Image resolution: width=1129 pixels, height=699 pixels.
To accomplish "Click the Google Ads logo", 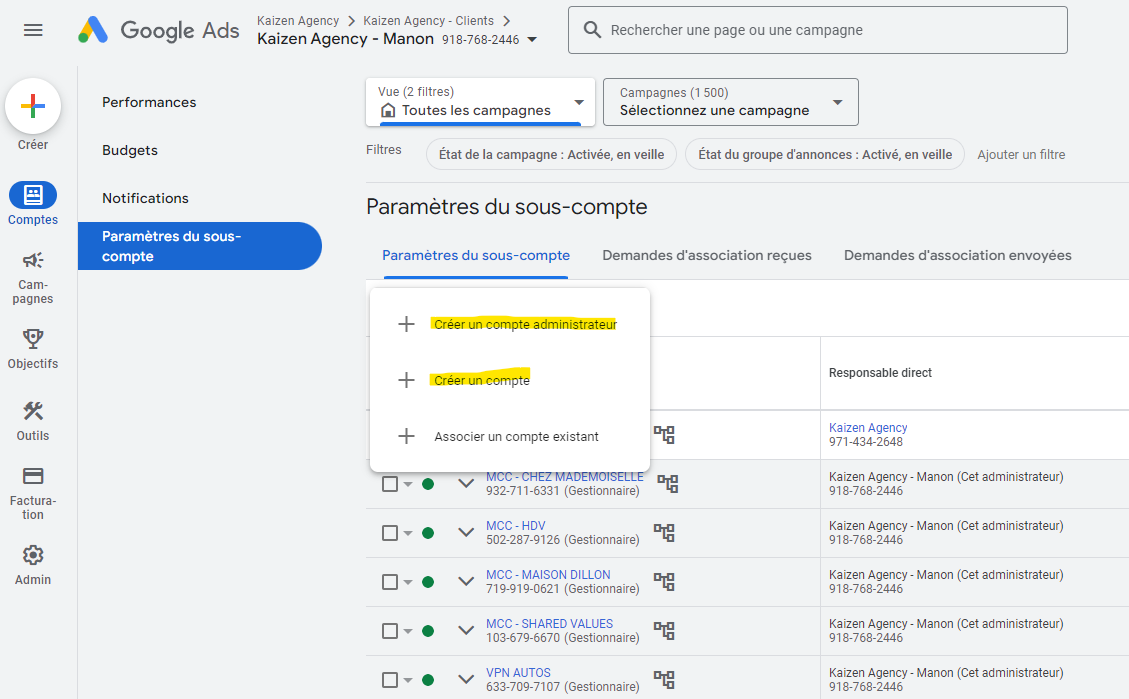I will click(158, 30).
